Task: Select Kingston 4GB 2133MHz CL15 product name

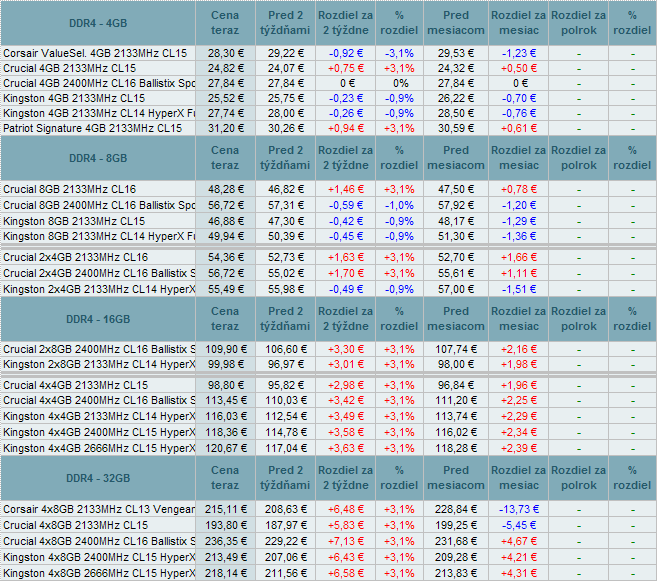Action: click(74, 98)
